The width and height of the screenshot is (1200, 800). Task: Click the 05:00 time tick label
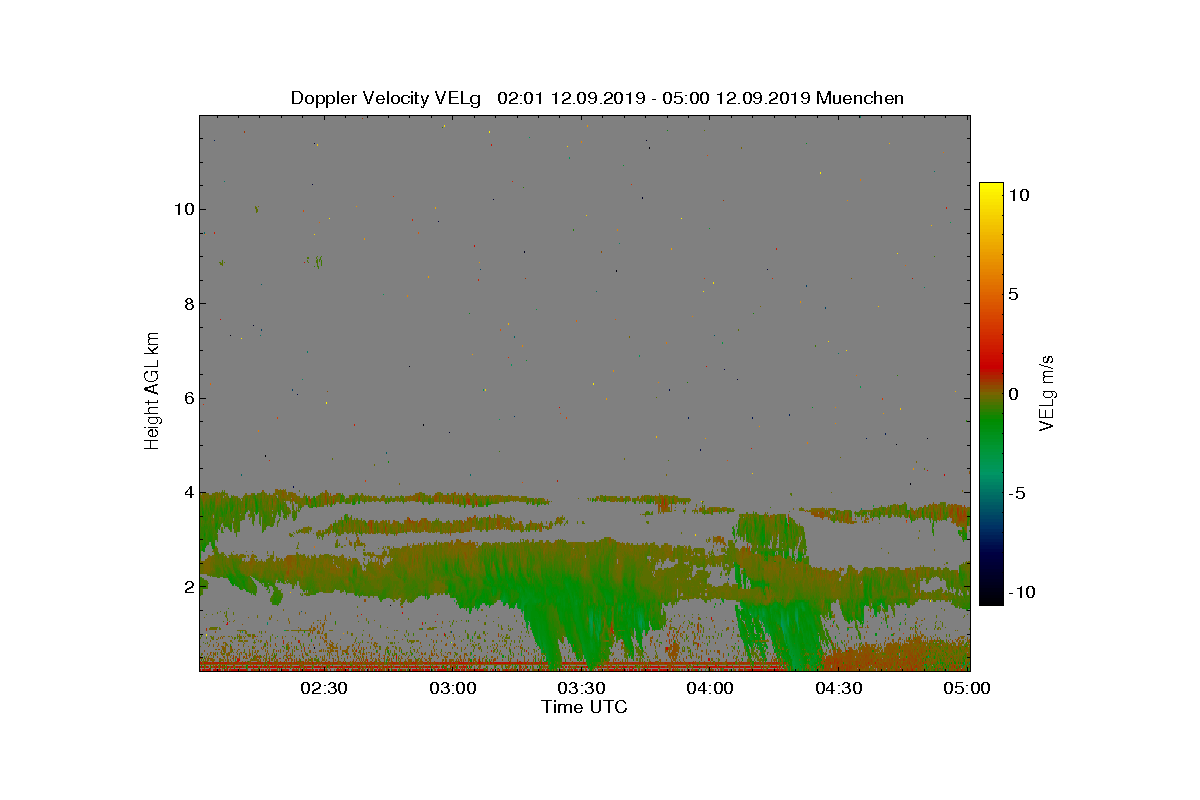click(968, 689)
